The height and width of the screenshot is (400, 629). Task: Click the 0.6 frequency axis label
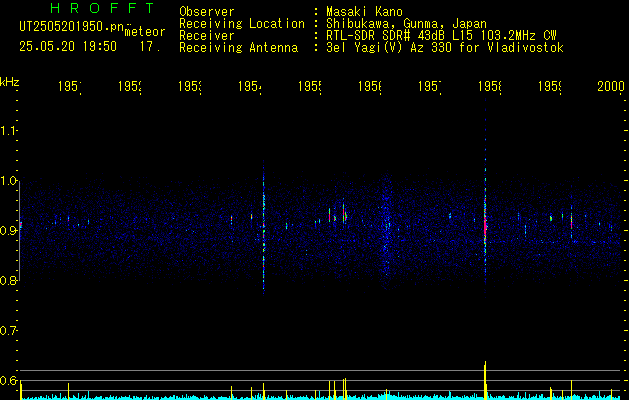pos(8,381)
